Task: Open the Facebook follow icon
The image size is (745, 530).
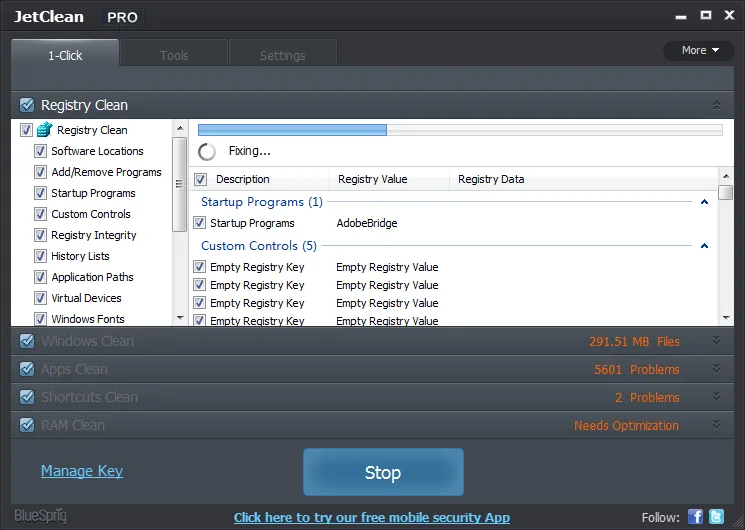Action: [x=695, y=517]
